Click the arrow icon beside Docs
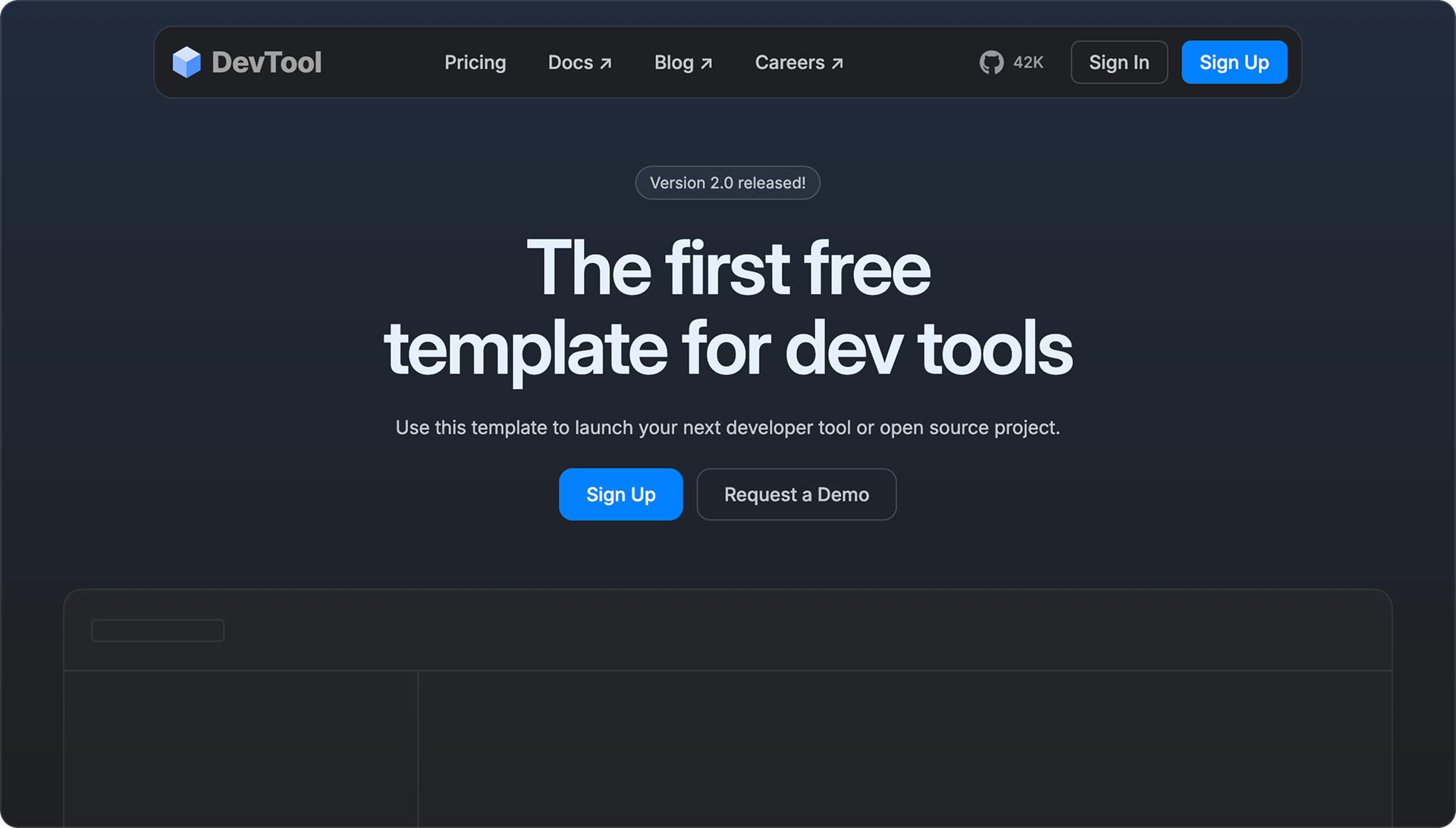Image resolution: width=1456 pixels, height=828 pixels. pos(606,64)
